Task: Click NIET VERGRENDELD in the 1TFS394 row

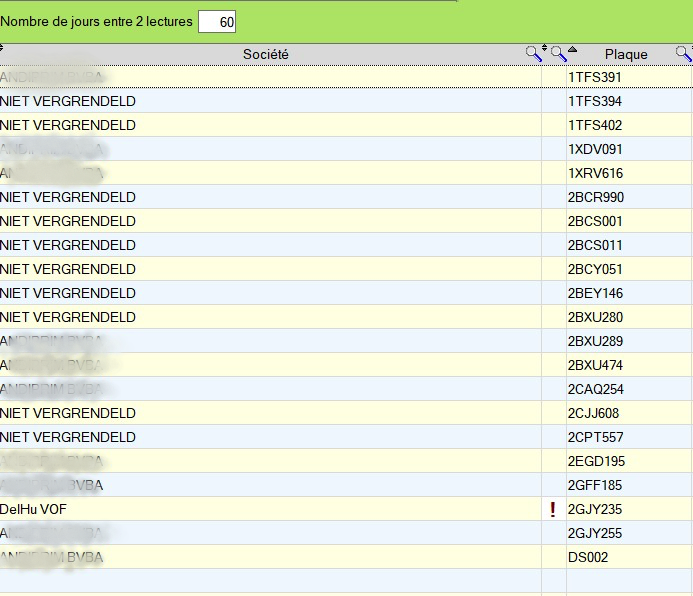Action: [x=68, y=101]
